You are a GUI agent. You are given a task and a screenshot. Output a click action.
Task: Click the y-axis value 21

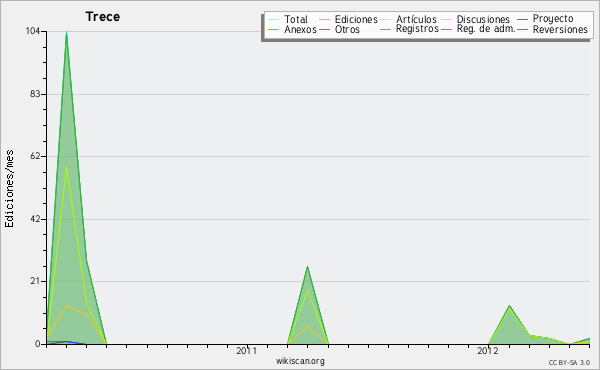pyautogui.click(x=35, y=281)
